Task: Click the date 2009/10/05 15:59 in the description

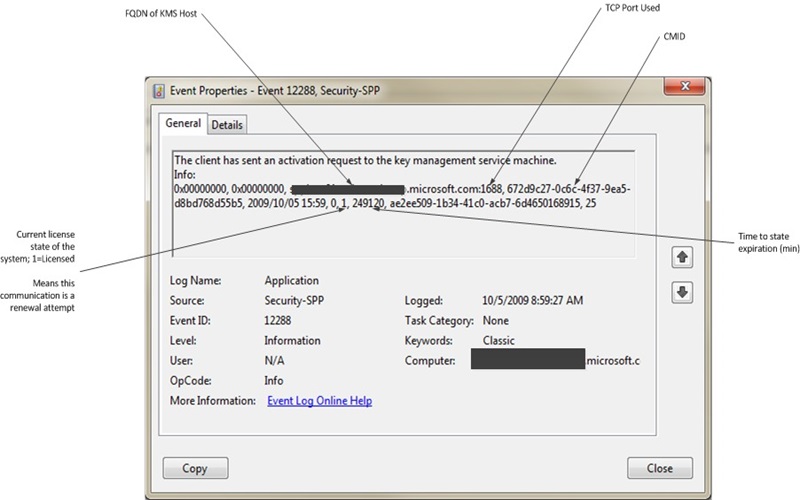Action: coord(287,204)
